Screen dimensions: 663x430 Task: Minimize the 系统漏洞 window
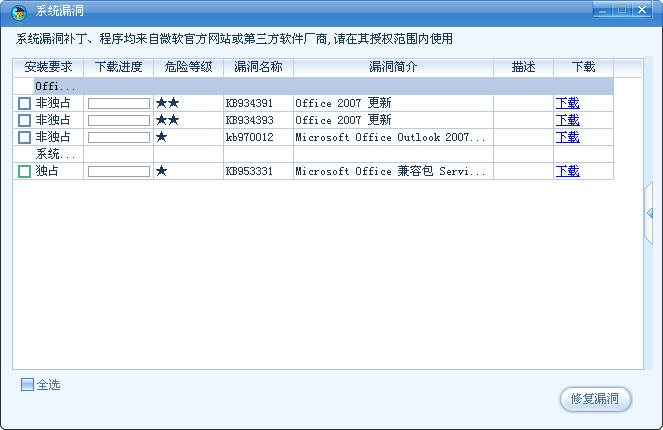(603, 10)
